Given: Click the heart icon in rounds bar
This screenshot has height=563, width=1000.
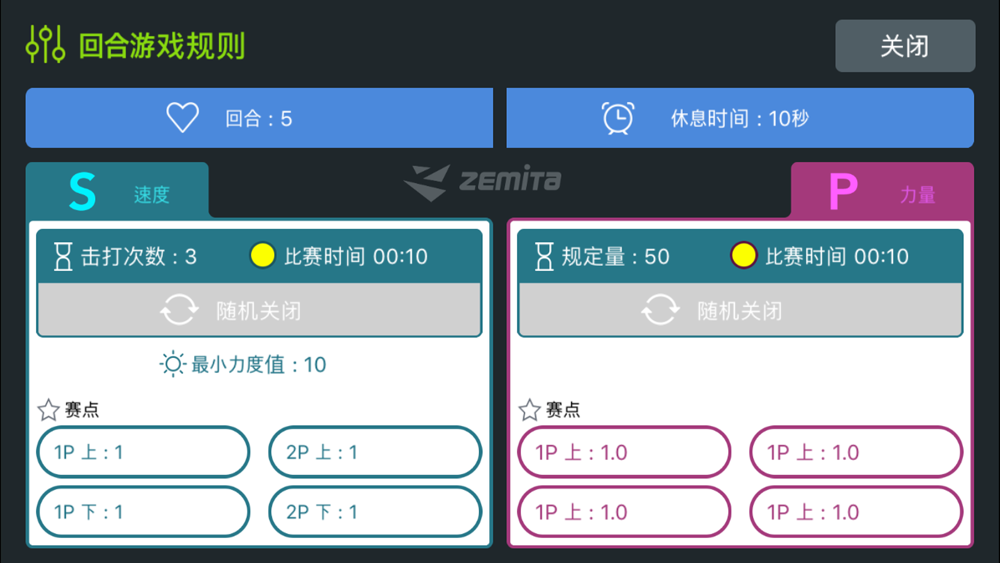Looking at the screenshot, I should pyautogui.click(x=182, y=118).
